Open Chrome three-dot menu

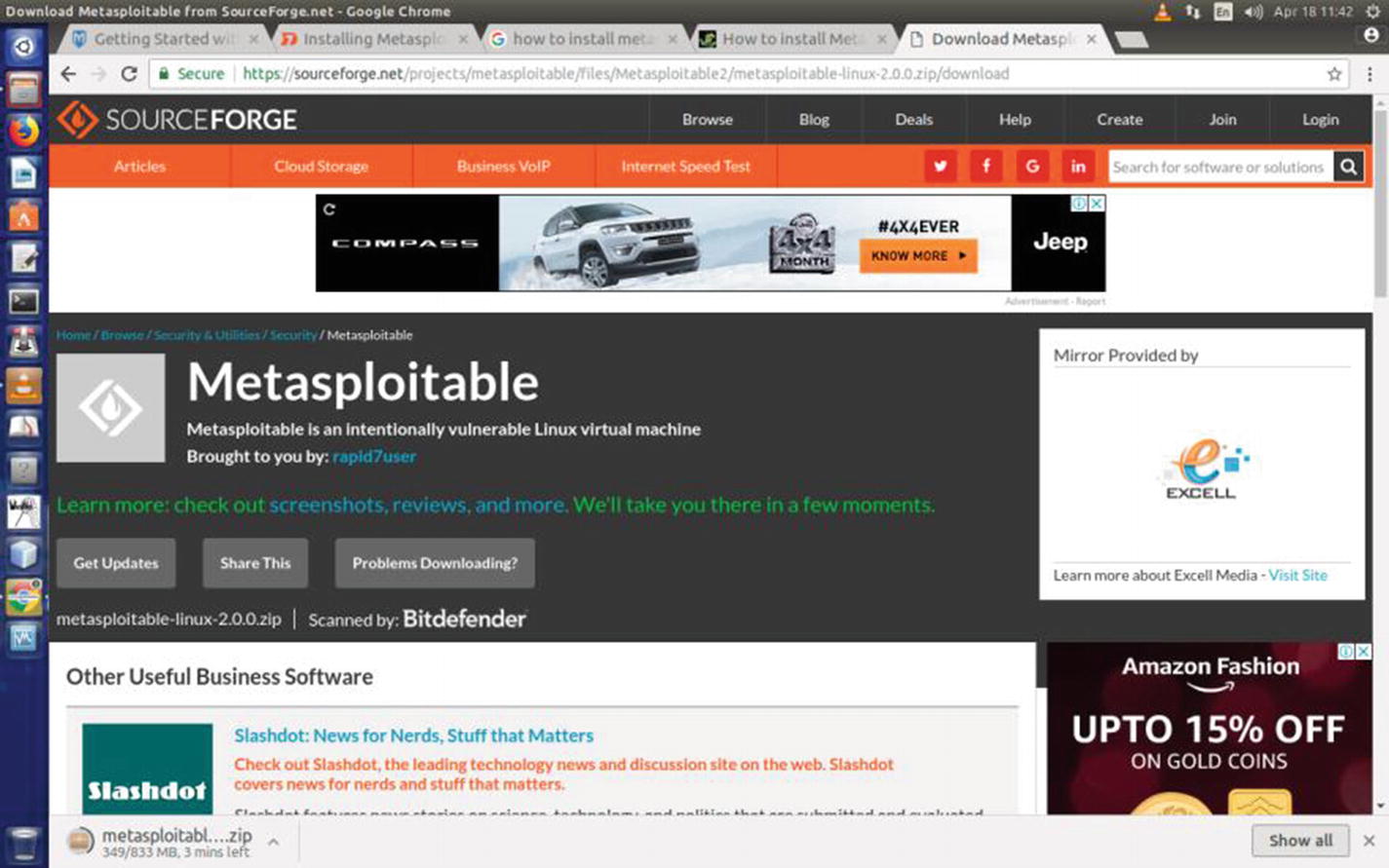[x=1370, y=74]
